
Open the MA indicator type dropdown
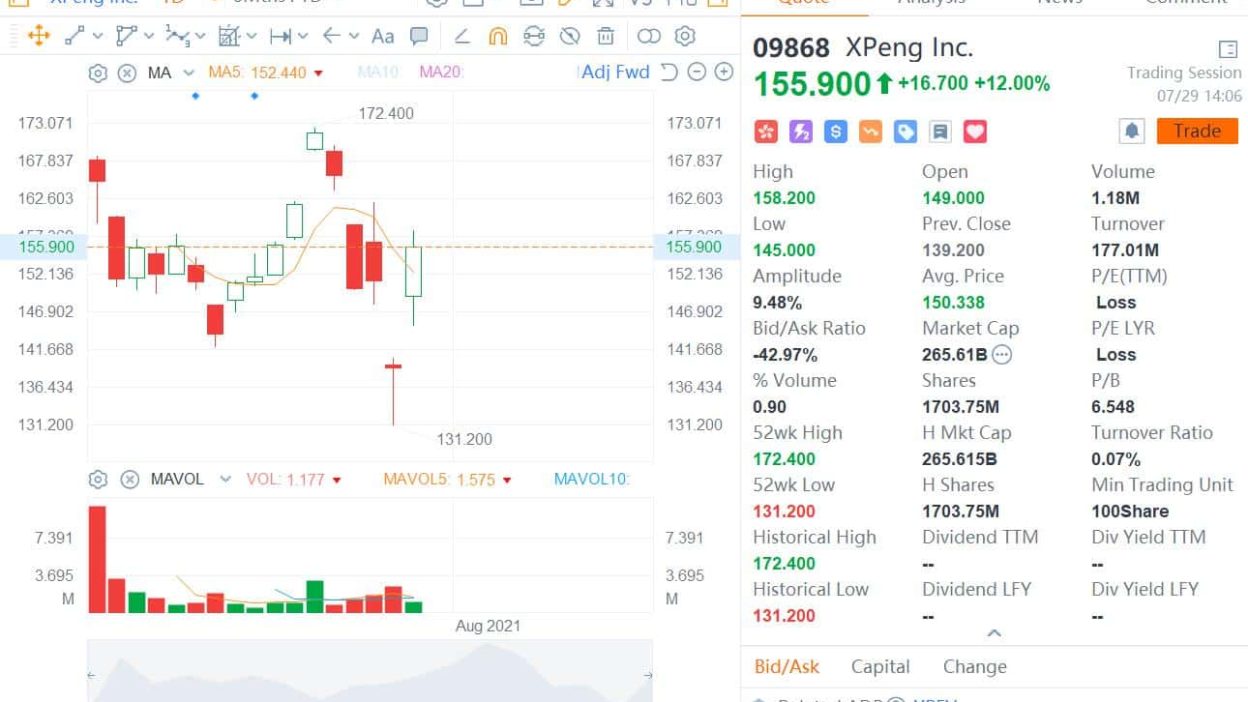188,72
